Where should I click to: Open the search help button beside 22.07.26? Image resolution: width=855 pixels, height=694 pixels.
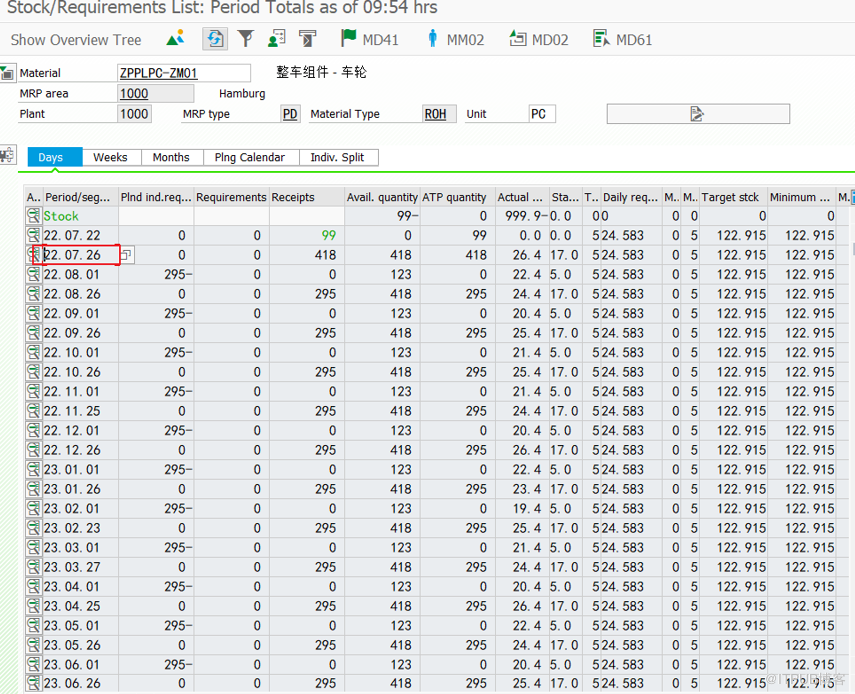pyautogui.click(x=126, y=255)
